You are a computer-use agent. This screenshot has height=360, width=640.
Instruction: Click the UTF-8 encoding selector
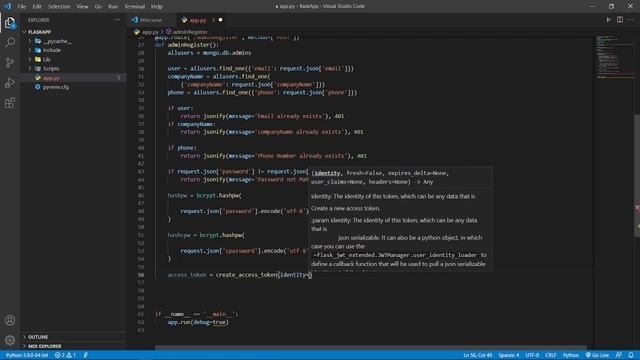tap(532, 355)
